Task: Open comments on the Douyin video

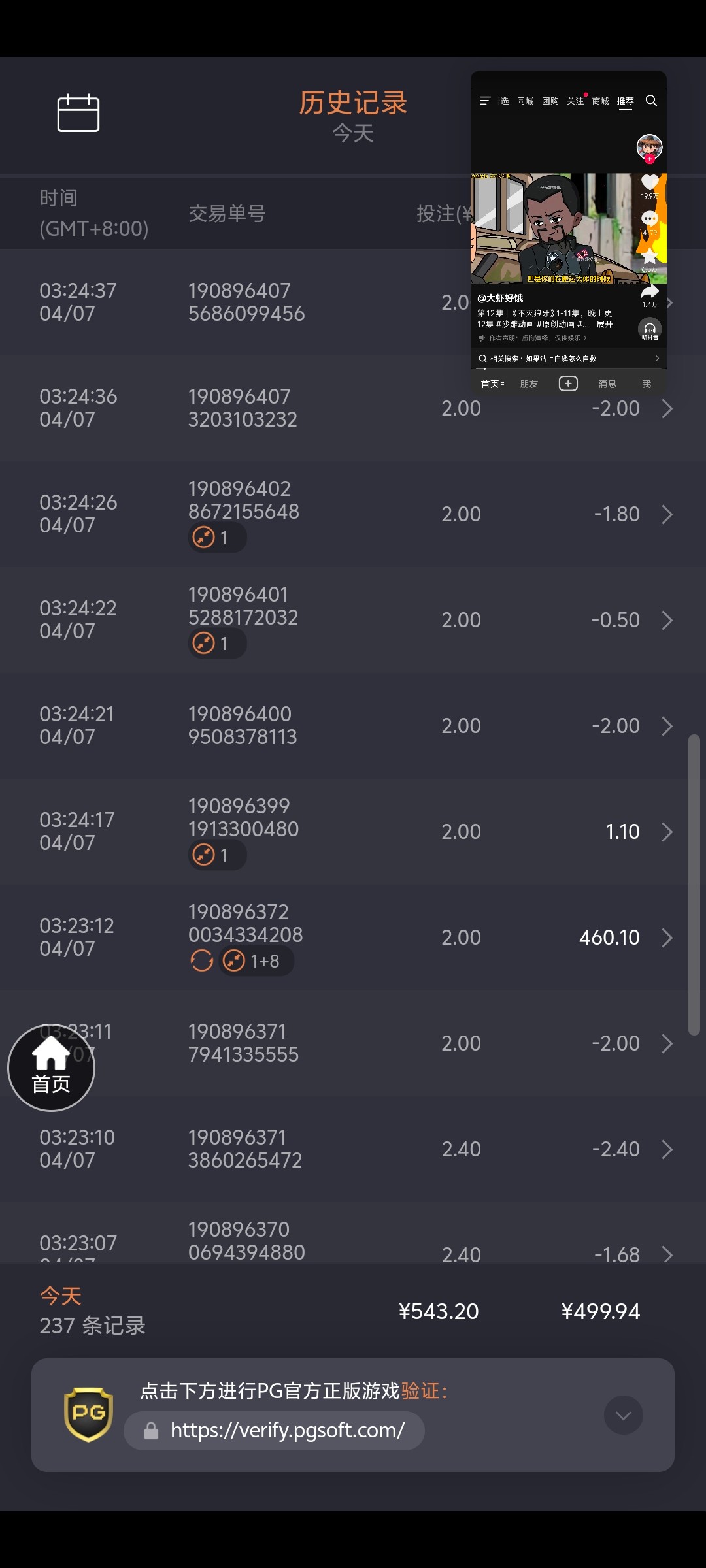Action: coord(649,220)
